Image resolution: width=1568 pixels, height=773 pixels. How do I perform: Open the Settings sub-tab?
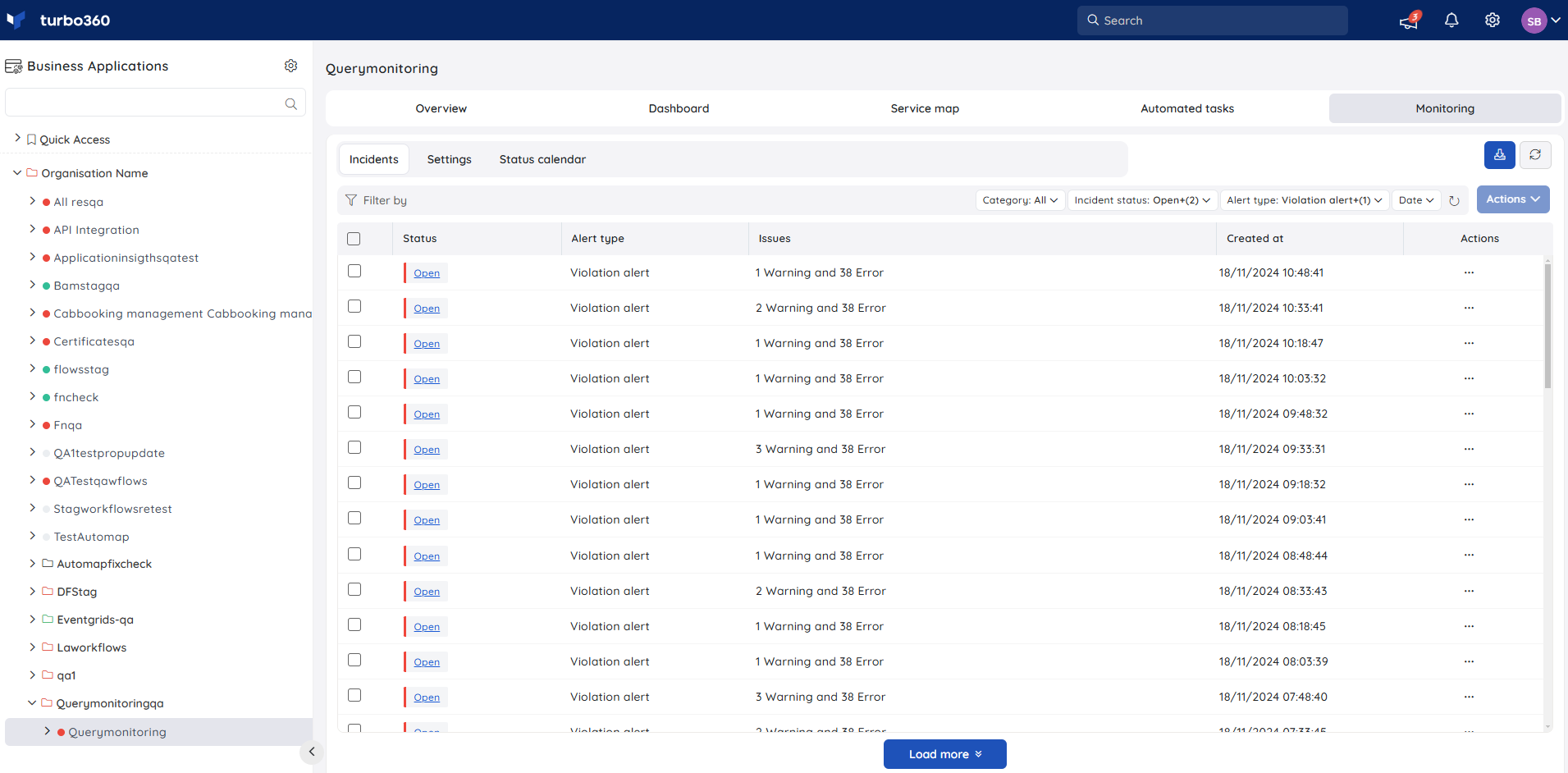450,159
